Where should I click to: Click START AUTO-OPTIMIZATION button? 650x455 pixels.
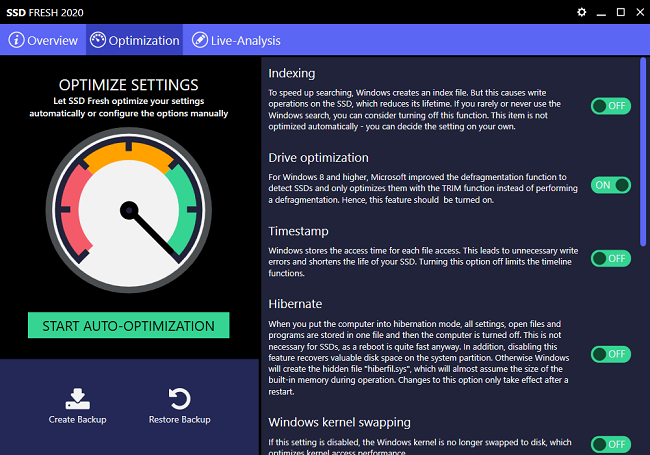tap(129, 325)
